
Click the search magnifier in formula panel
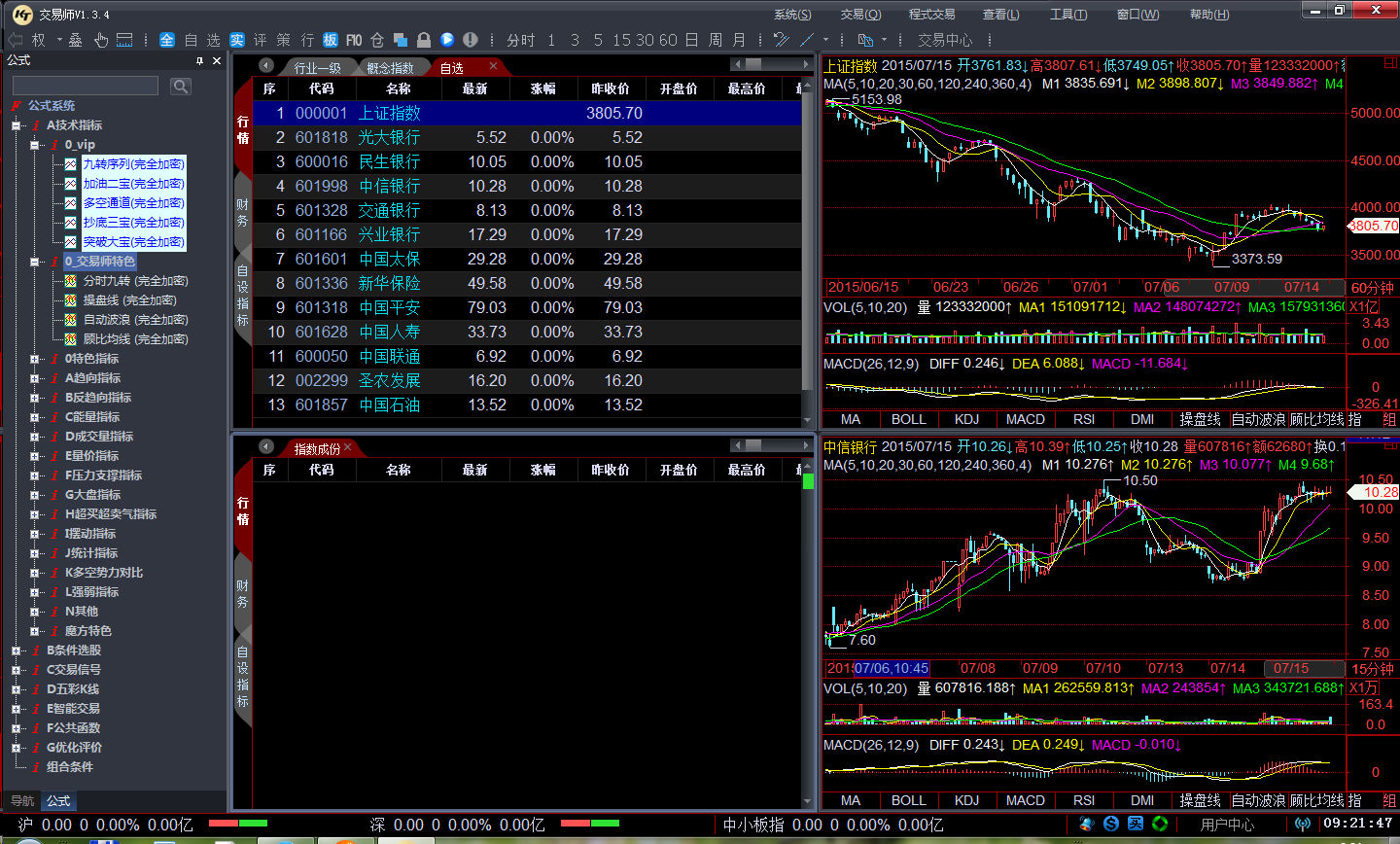(x=181, y=87)
